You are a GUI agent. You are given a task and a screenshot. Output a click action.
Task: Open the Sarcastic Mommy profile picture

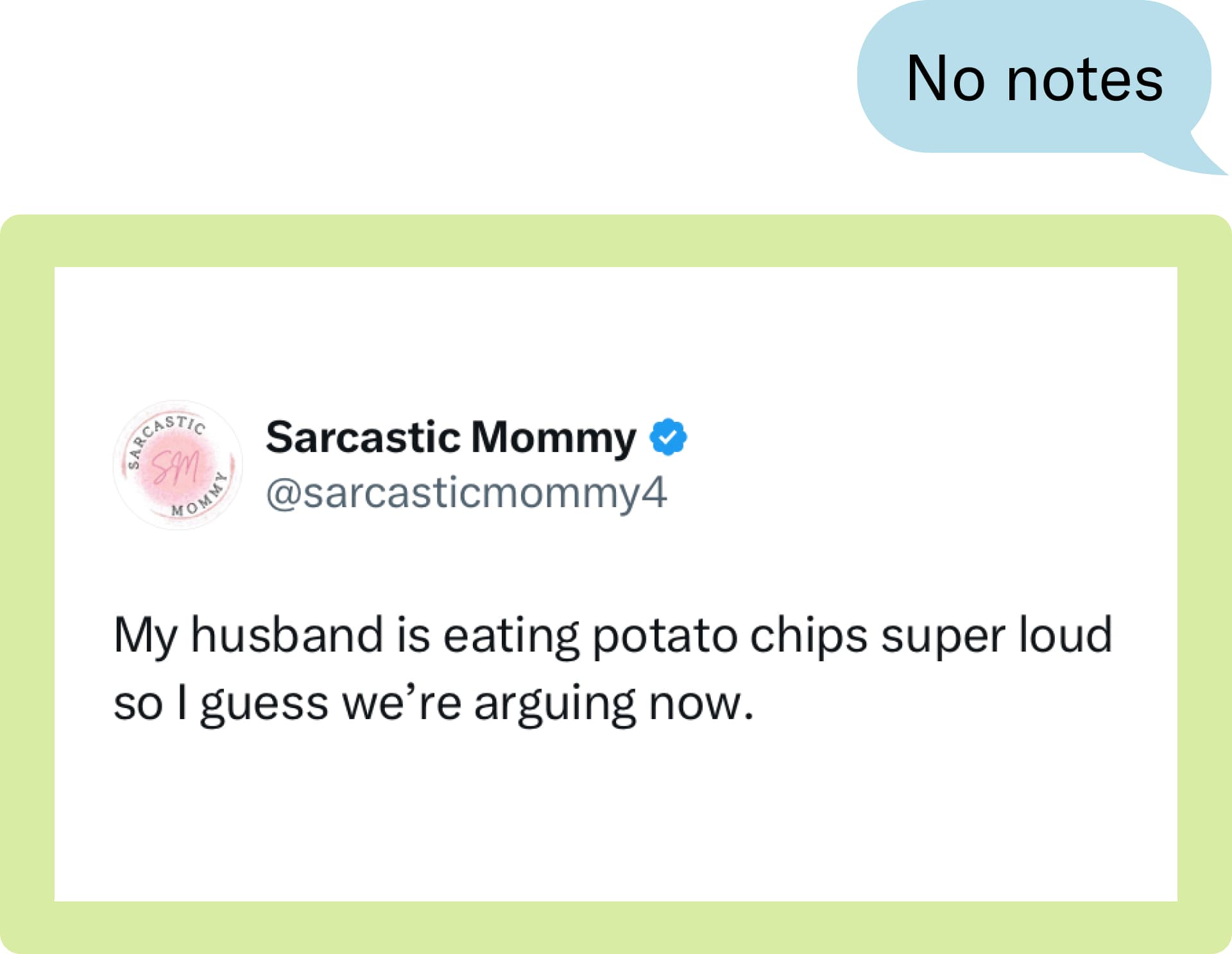tap(178, 465)
